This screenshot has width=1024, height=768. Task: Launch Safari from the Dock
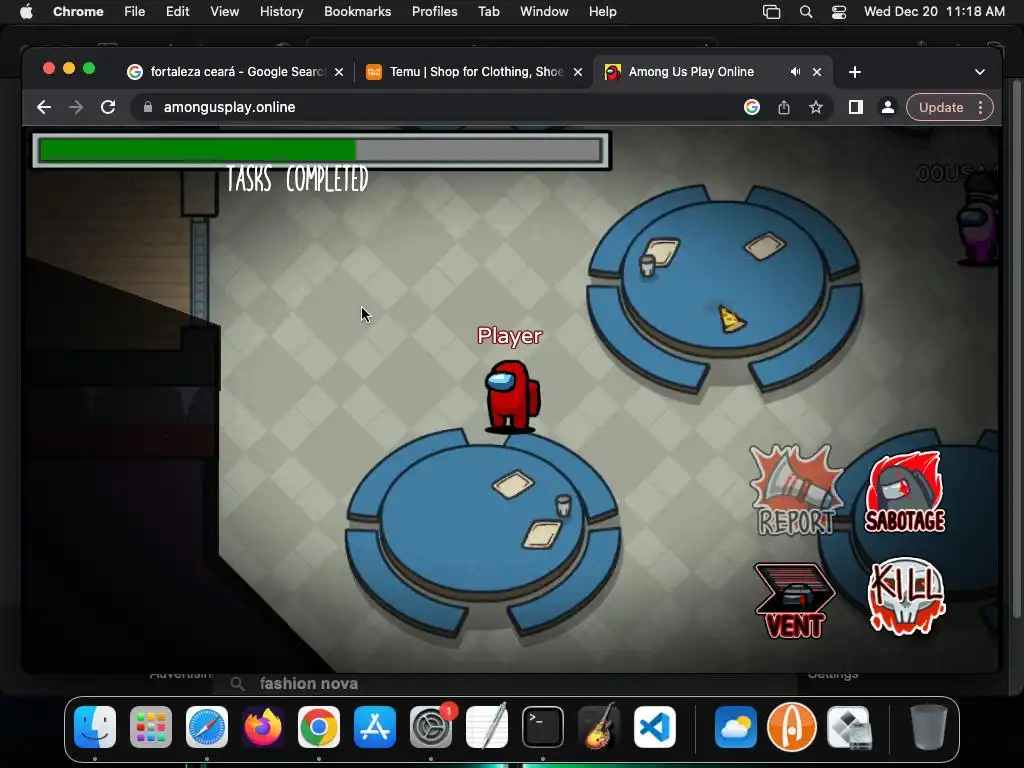coord(207,726)
